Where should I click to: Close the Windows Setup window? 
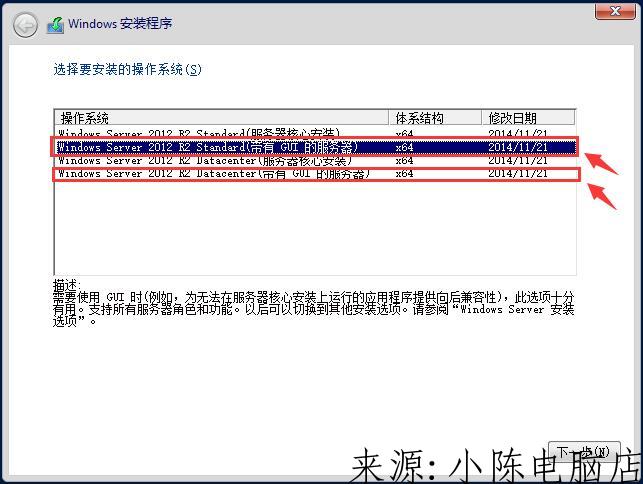pyautogui.click(x=615, y=11)
